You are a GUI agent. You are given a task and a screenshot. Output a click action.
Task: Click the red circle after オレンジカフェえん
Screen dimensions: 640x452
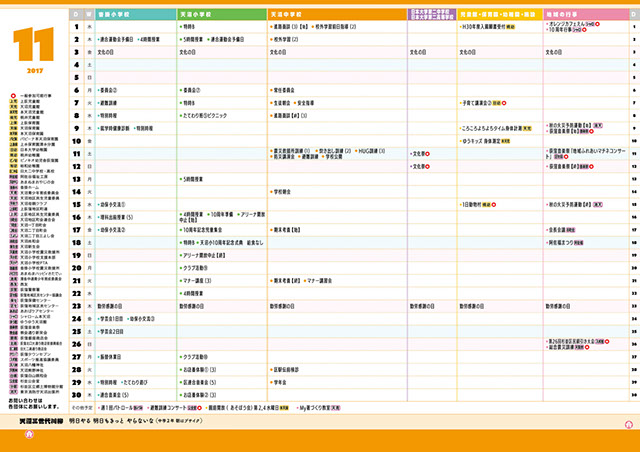pos(598,24)
